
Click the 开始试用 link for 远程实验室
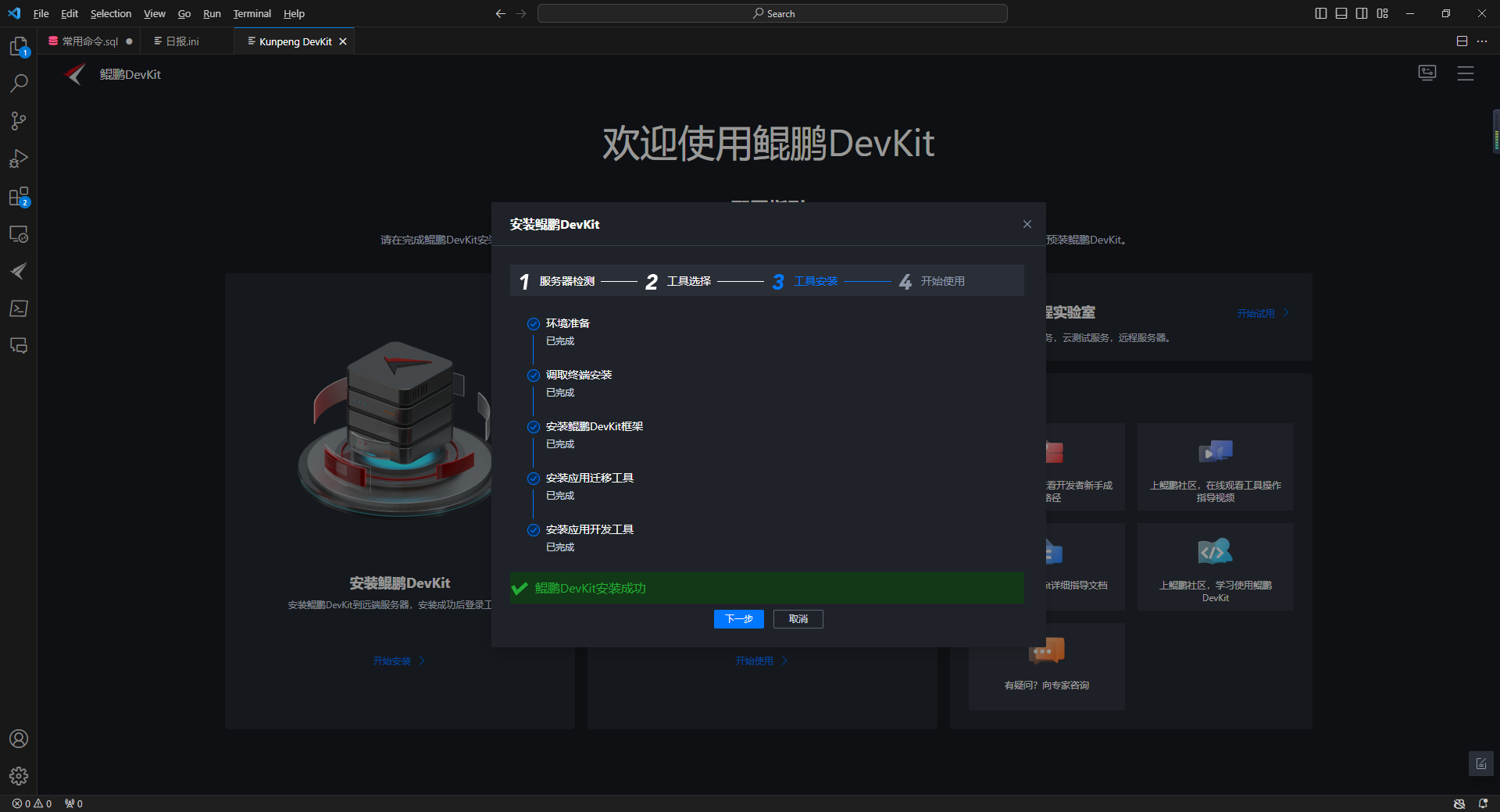point(1256,313)
